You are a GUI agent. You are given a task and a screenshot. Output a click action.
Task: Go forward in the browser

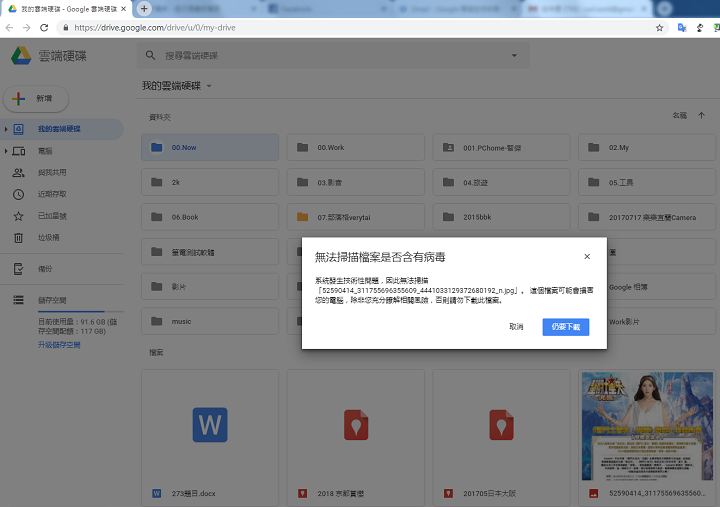tap(27, 28)
